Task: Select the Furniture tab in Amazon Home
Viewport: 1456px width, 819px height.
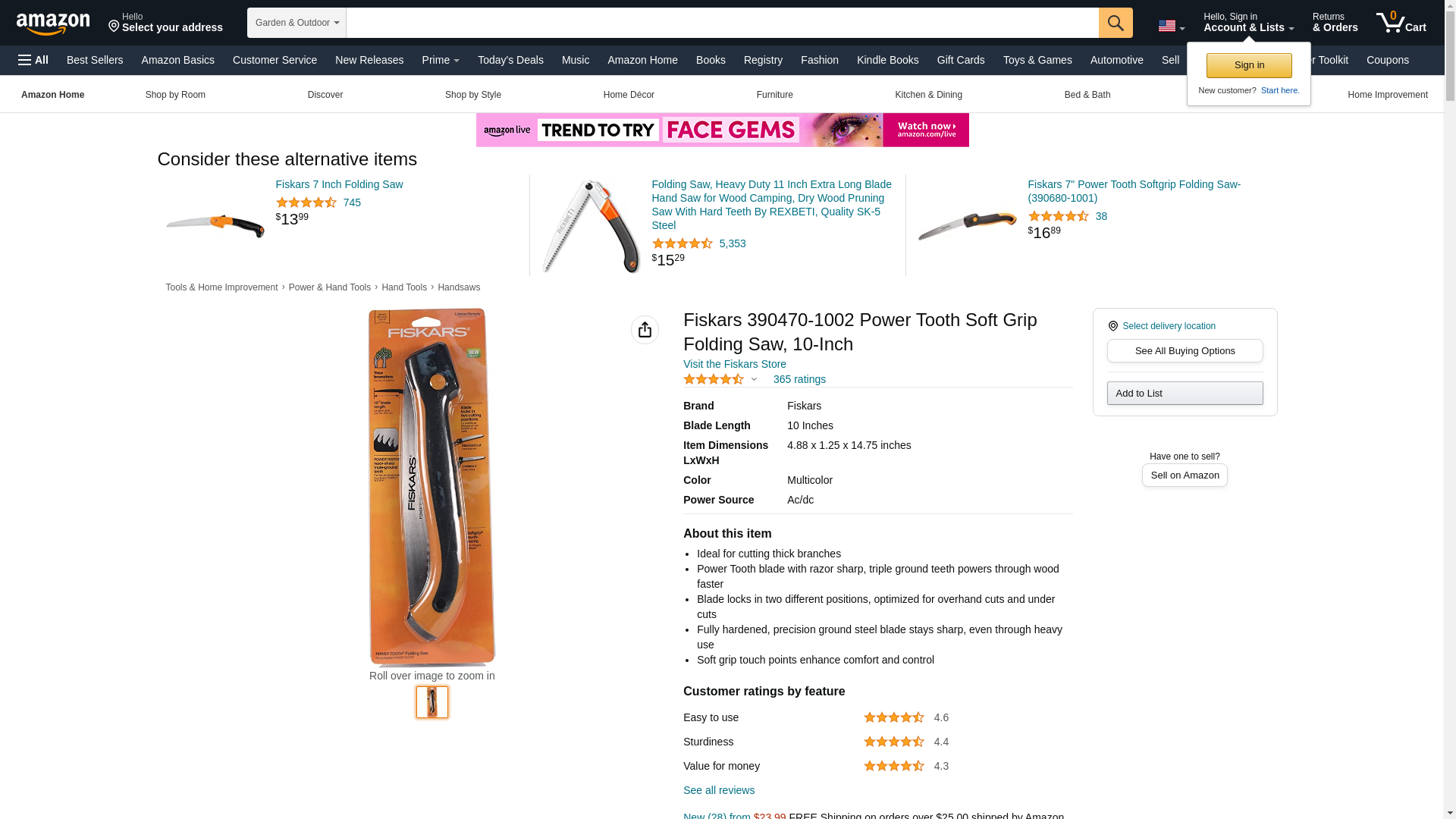Action: click(774, 95)
